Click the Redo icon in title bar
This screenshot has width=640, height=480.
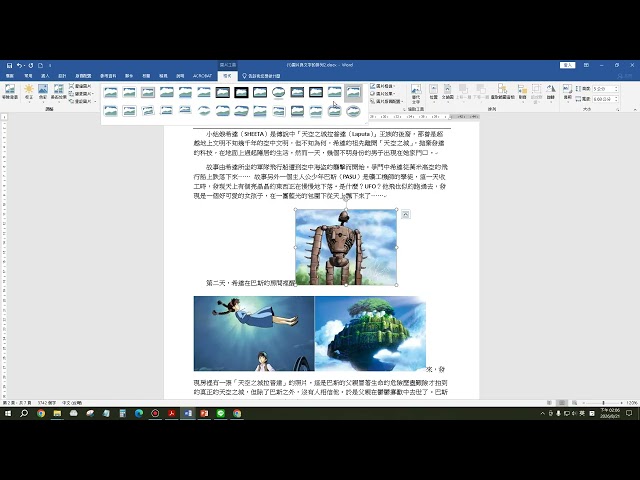point(31,65)
